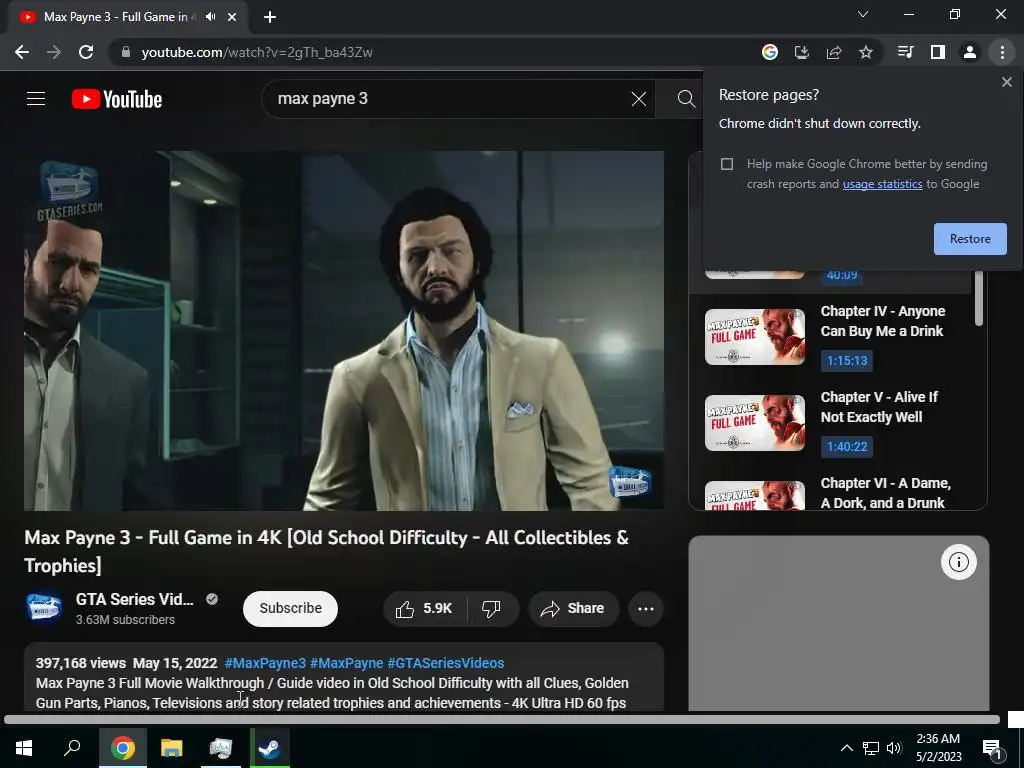Open Chapter IV thumbnail in playlist
The height and width of the screenshot is (768, 1024).
coord(755,337)
